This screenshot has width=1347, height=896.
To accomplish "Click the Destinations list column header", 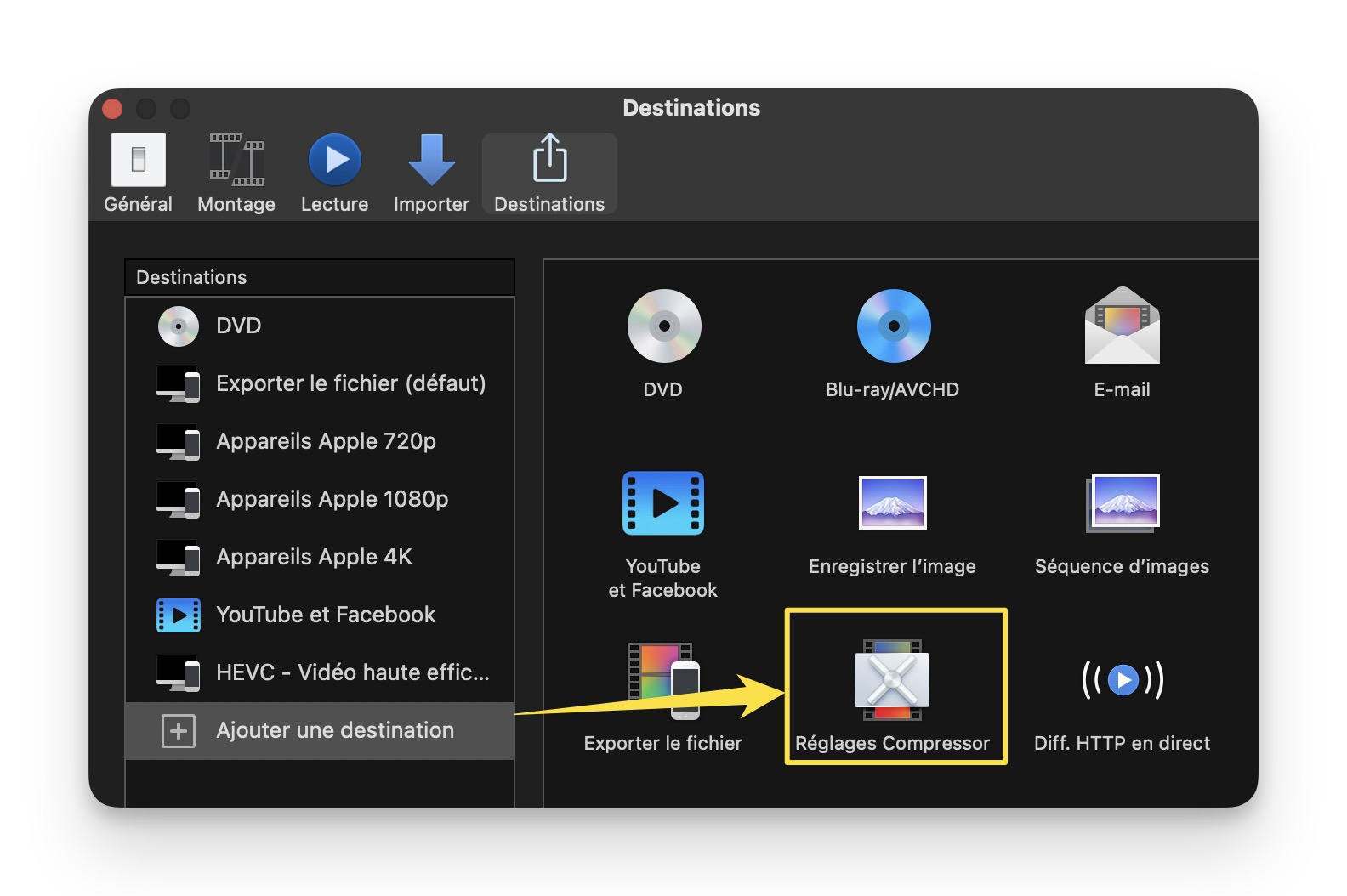I will (320, 277).
